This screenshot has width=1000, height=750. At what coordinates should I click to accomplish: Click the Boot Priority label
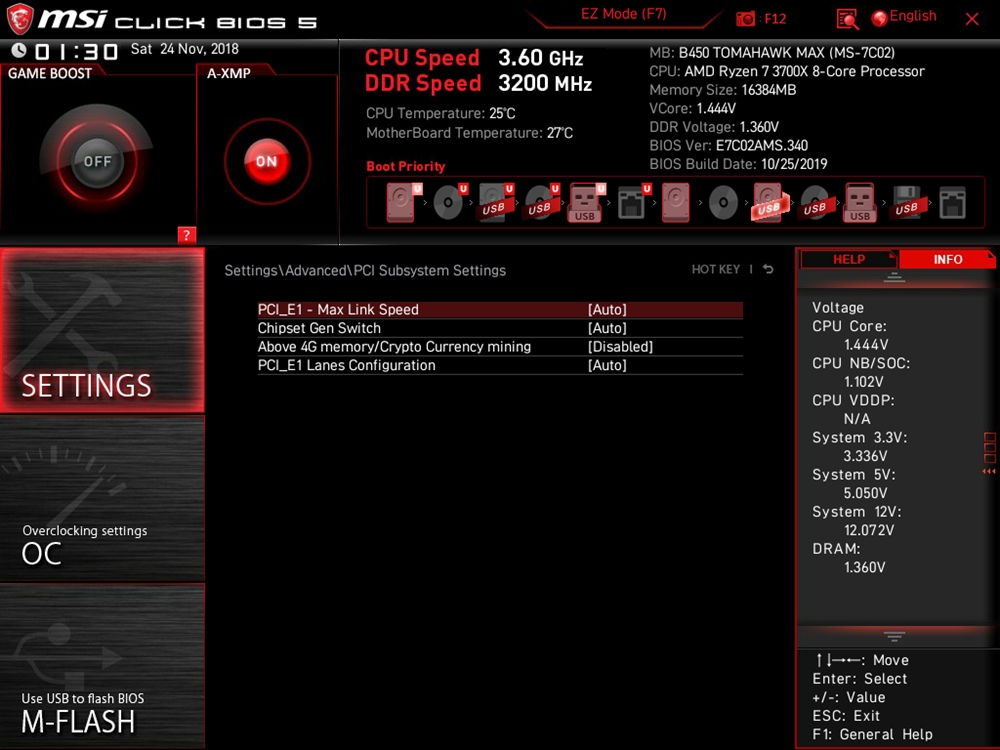pos(406,166)
